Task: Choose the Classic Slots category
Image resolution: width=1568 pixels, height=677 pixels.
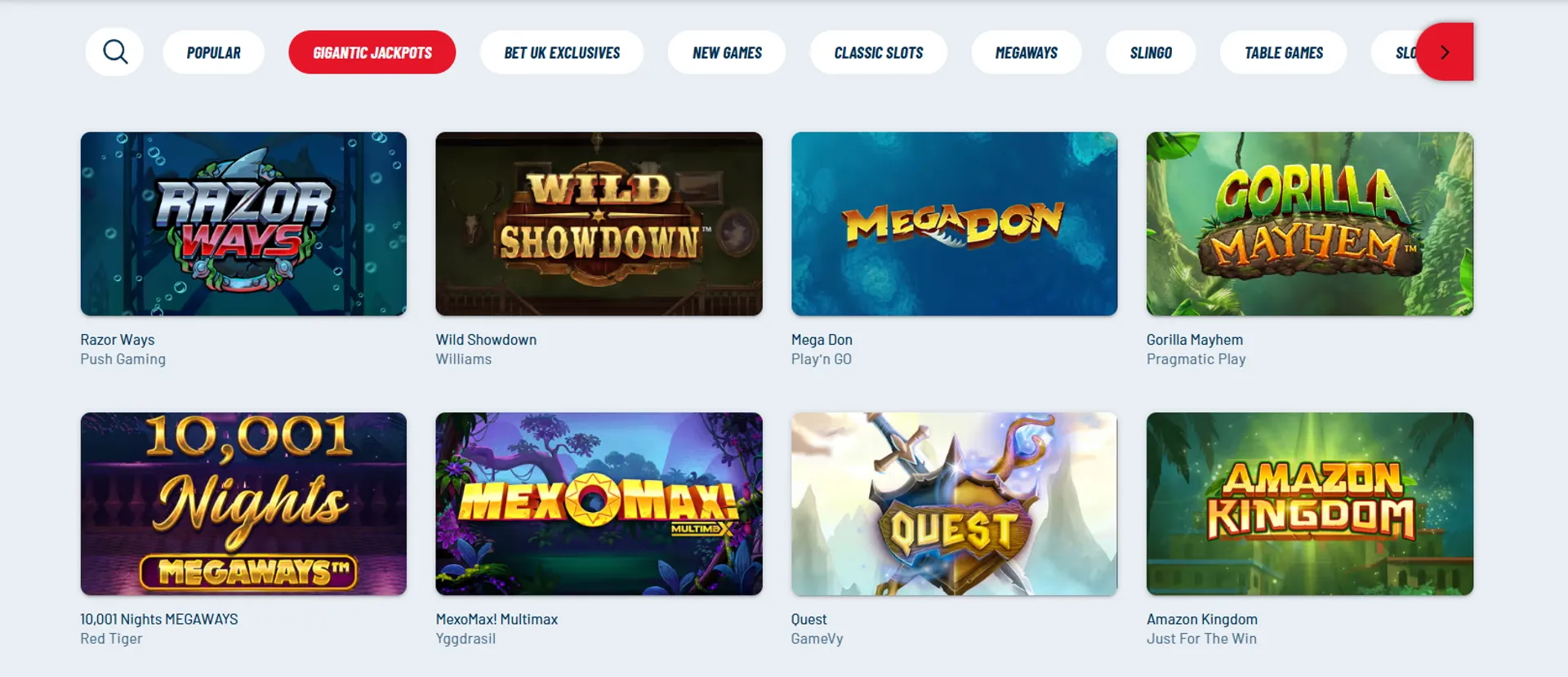Action: coord(879,52)
